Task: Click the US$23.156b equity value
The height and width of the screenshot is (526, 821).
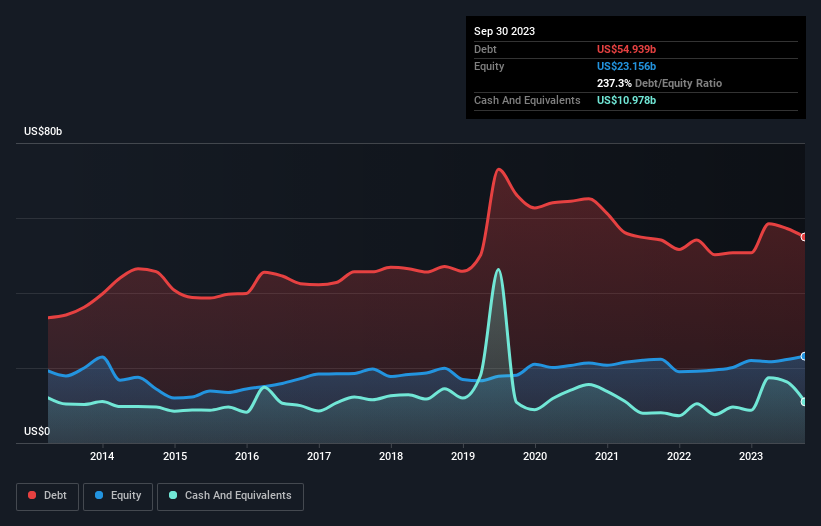Action: [626, 66]
